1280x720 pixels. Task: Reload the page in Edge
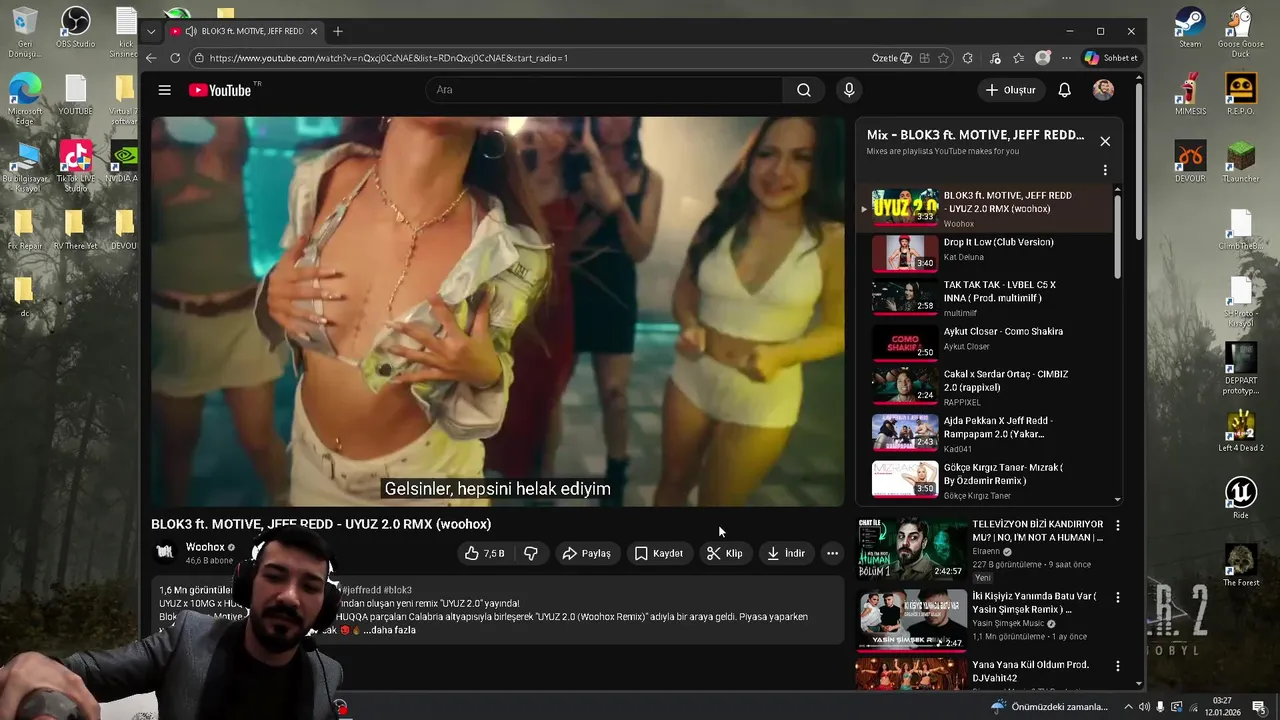click(x=176, y=58)
